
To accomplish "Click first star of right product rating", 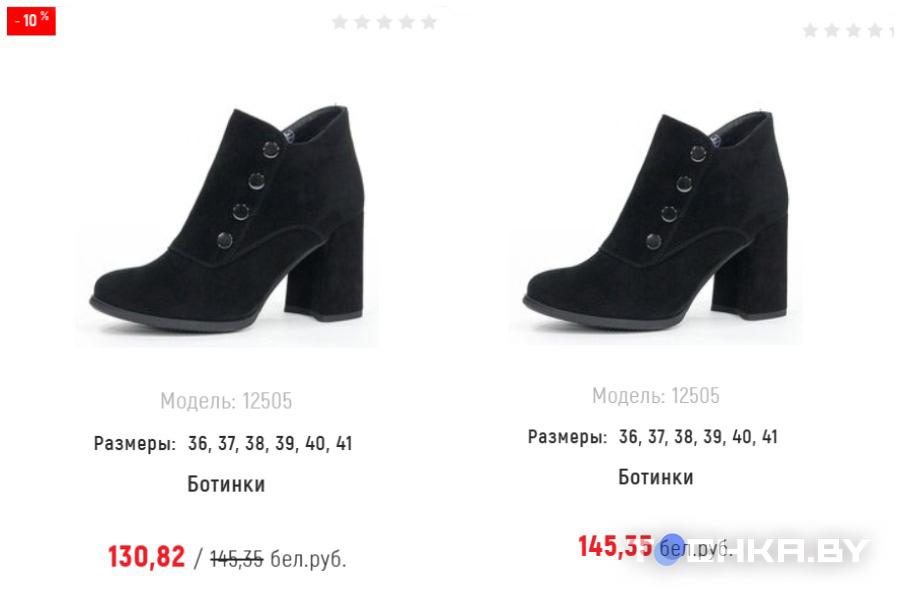I will click(810, 31).
